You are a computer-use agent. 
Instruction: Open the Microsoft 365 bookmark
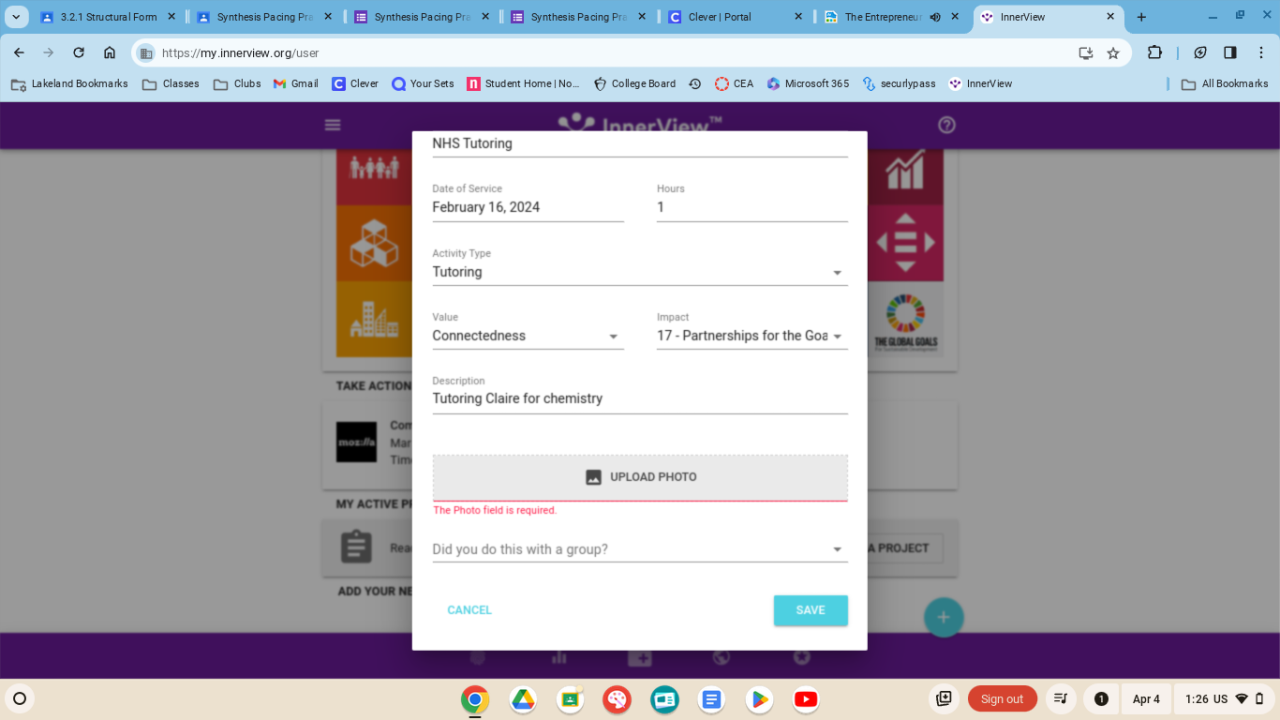click(x=808, y=84)
